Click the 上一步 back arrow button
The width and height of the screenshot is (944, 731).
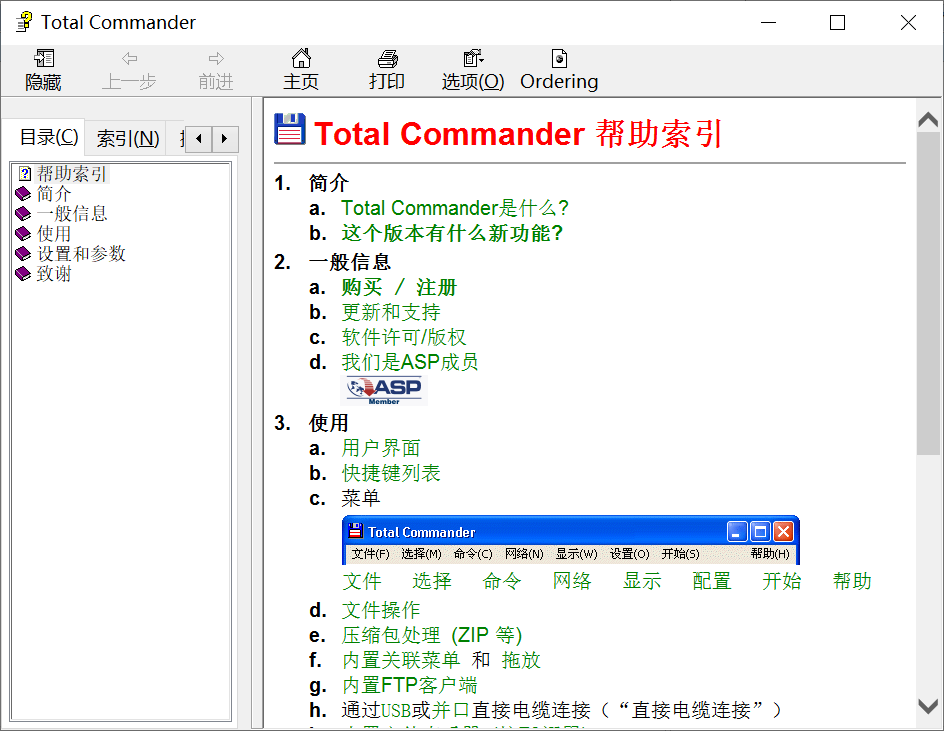[x=129, y=70]
